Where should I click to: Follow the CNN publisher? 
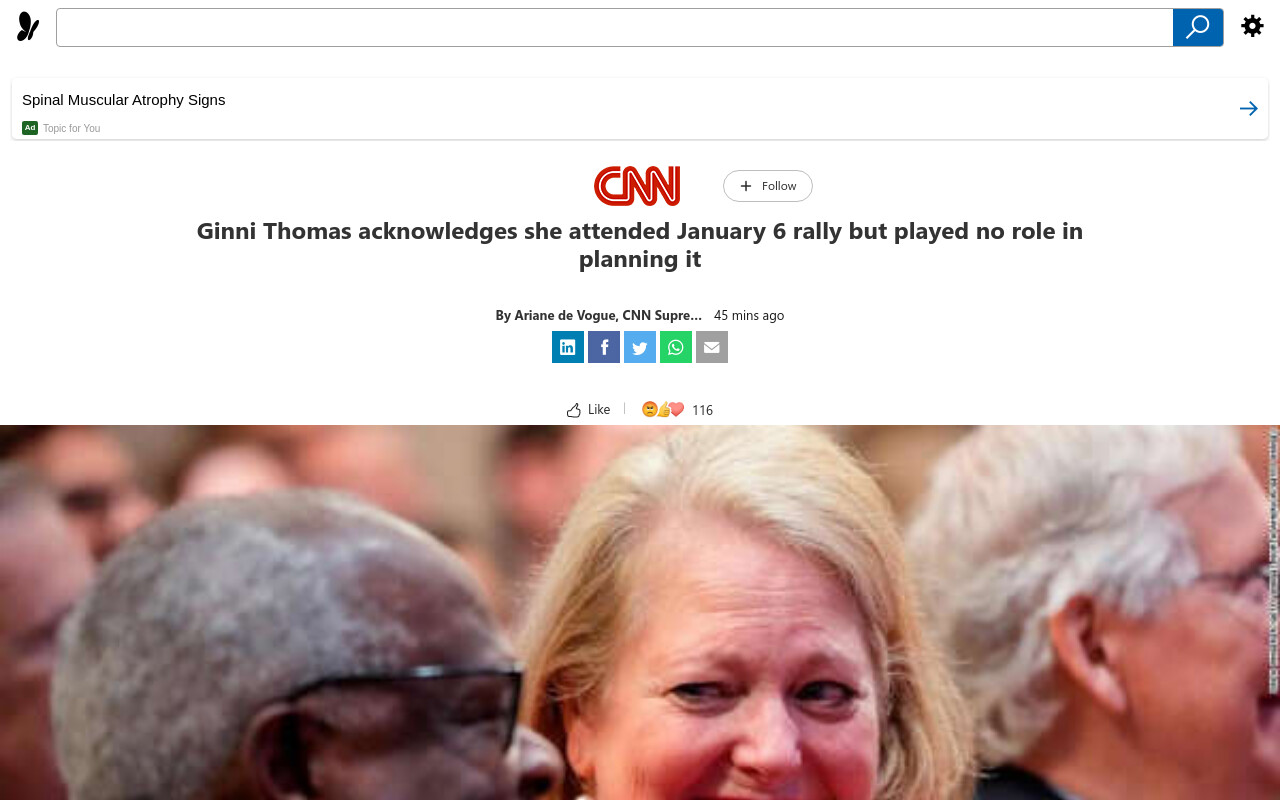pyautogui.click(x=768, y=186)
